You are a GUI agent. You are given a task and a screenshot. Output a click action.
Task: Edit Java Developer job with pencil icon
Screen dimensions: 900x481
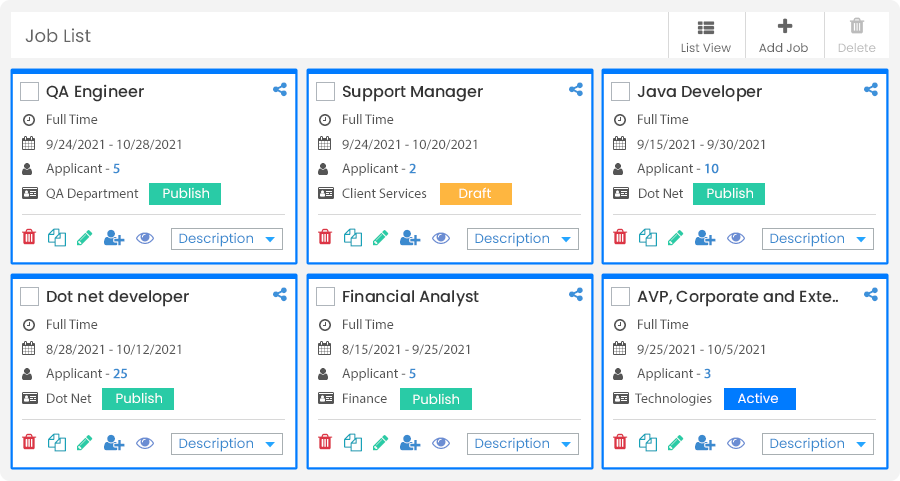click(x=676, y=238)
